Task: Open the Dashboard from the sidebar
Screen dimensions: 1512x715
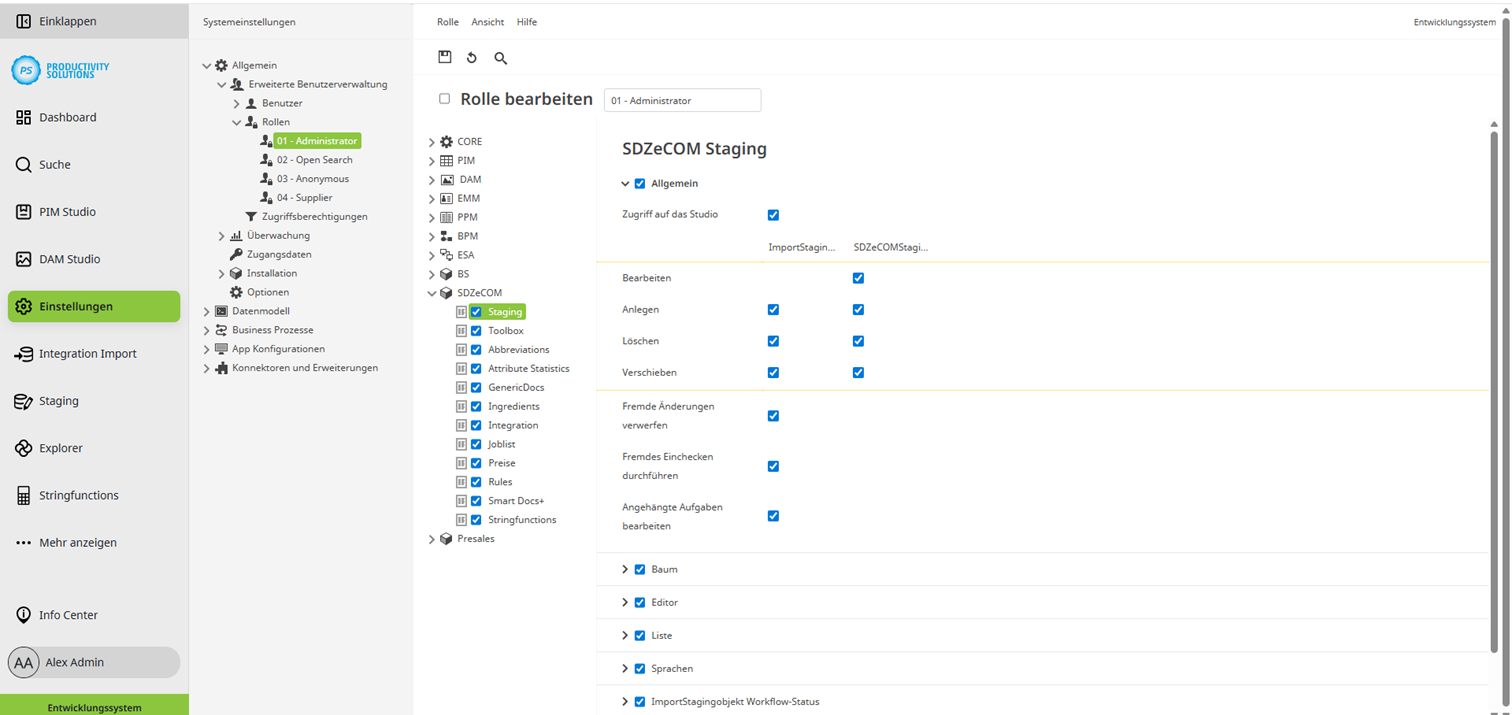Action: coord(66,117)
